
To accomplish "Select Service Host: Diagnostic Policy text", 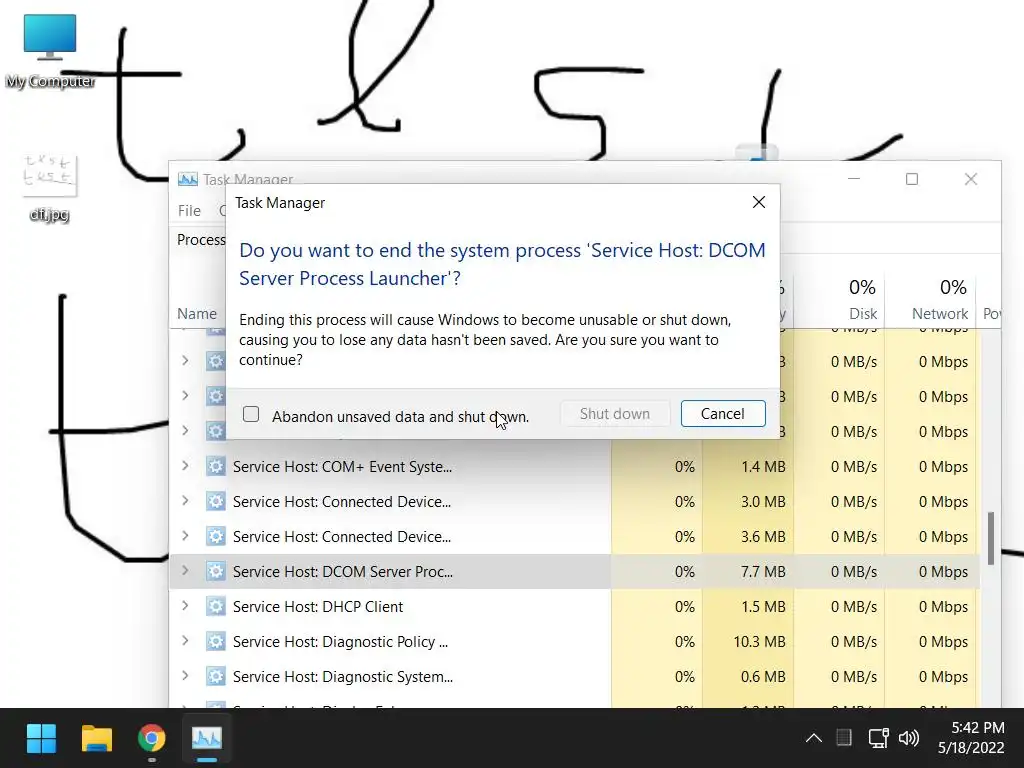I will tap(340, 642).
